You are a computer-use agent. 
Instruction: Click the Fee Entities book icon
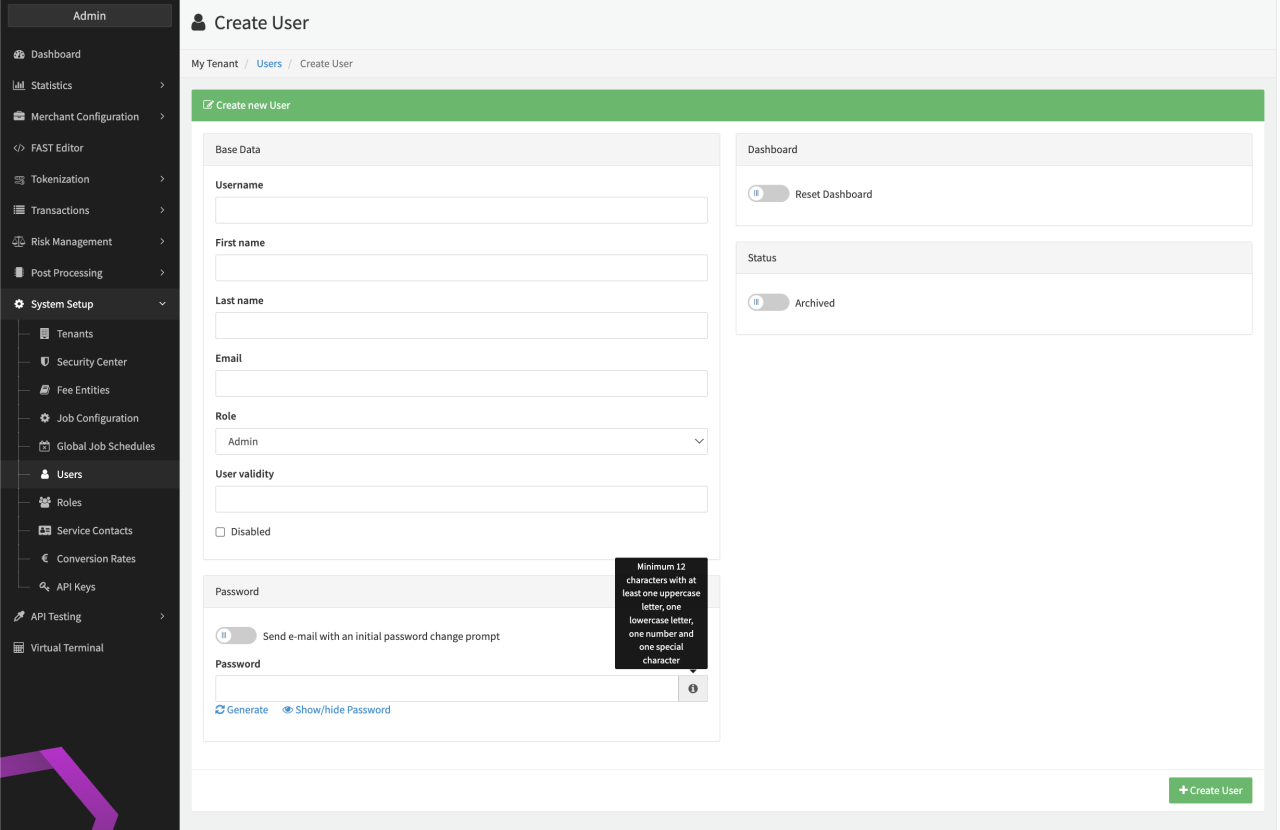click(44, 390)
